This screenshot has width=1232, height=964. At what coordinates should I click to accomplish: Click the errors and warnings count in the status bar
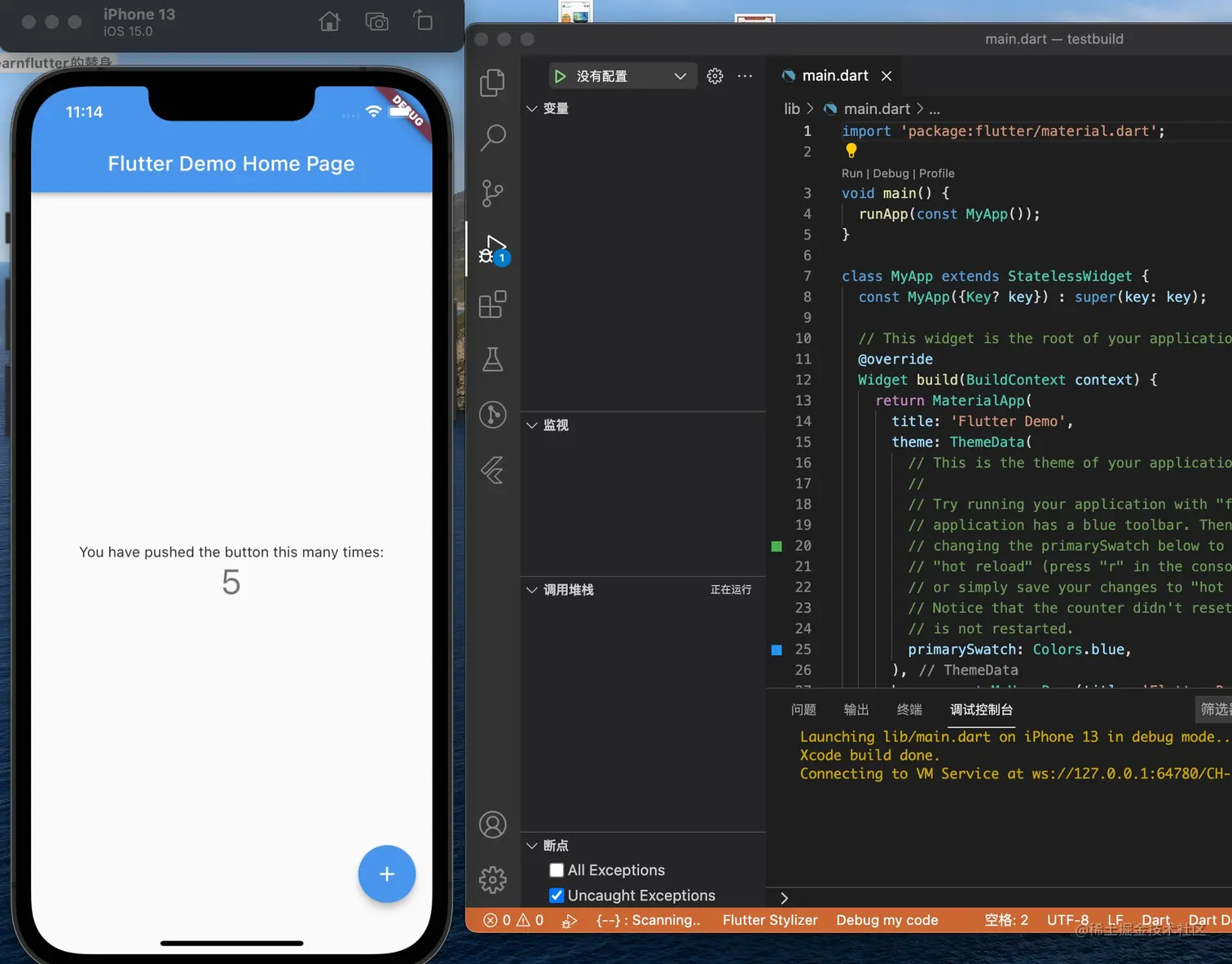513,920
